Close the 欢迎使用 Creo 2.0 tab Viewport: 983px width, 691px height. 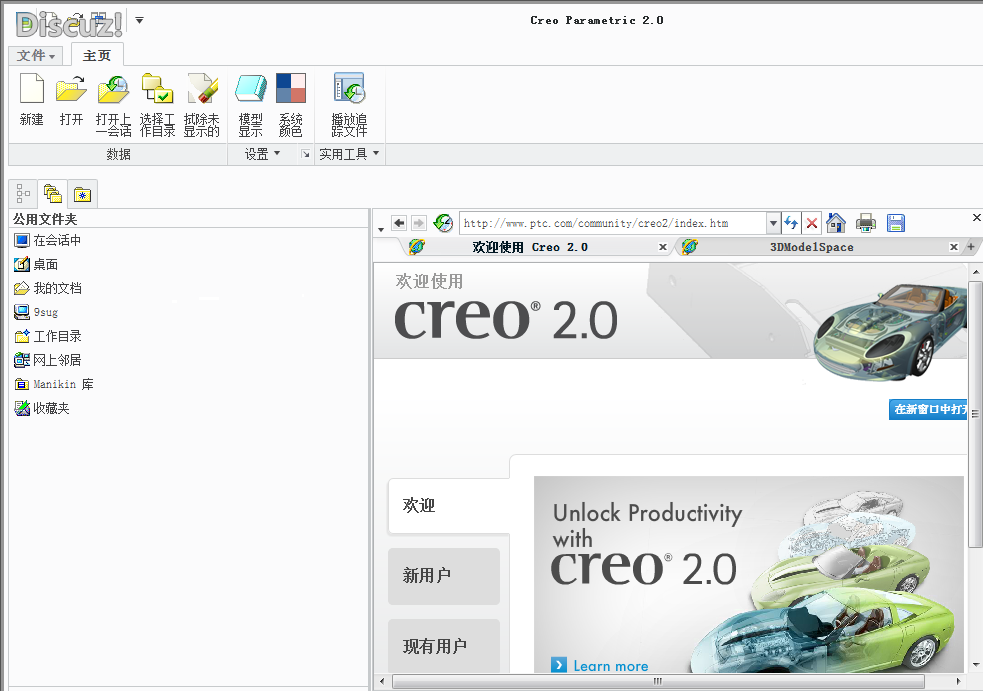point(663,247)
